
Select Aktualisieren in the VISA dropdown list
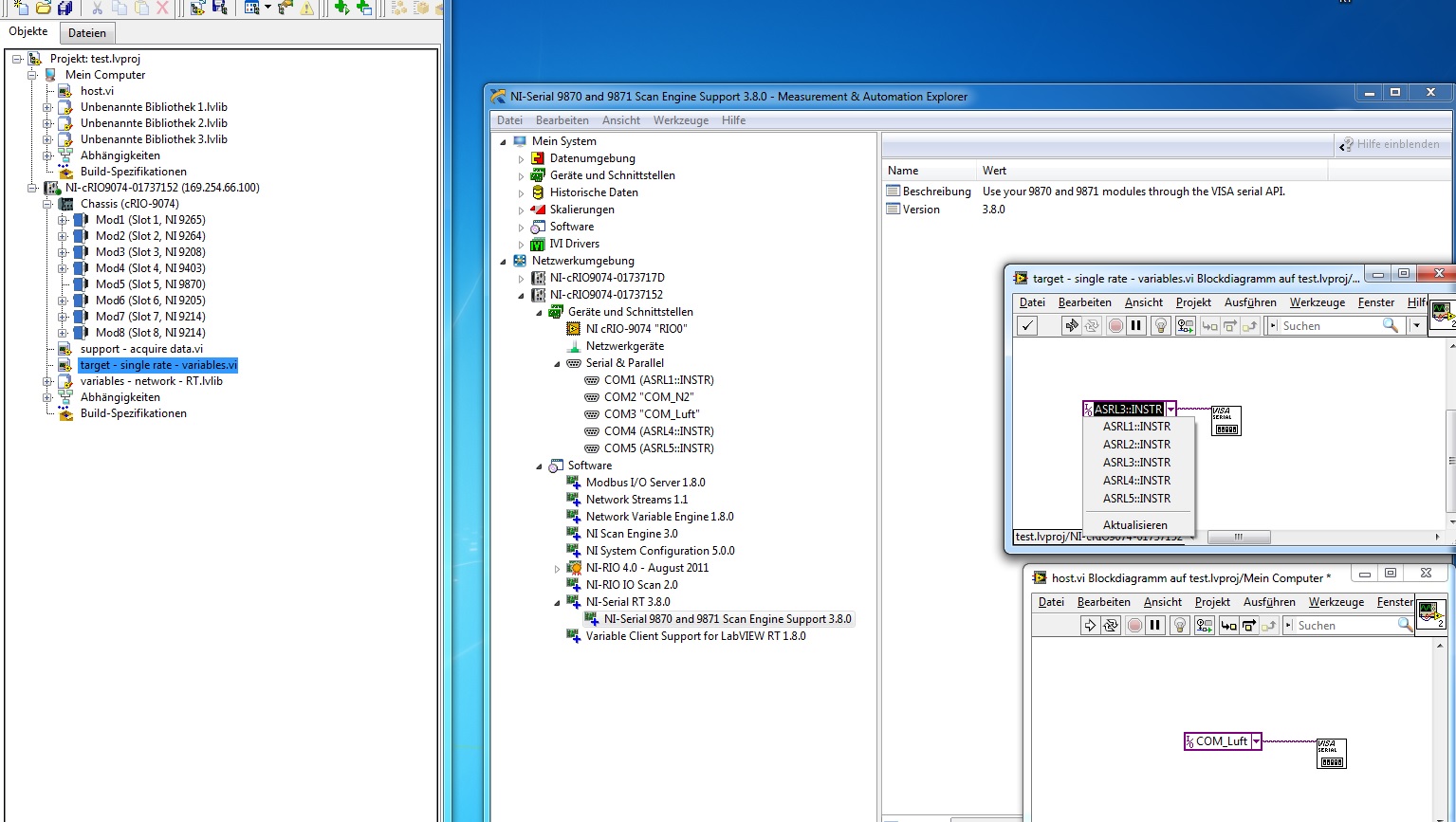tap(1134, 525)
